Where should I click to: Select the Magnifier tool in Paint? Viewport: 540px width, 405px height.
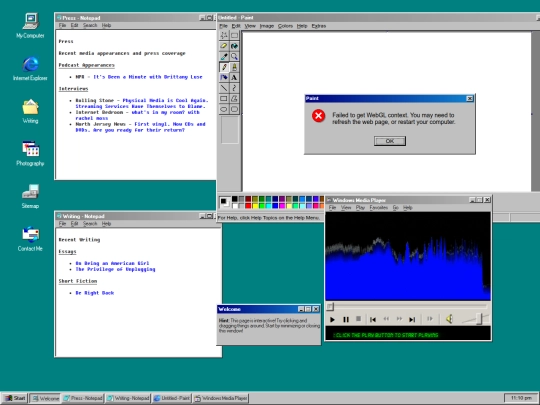pos(235,56)
